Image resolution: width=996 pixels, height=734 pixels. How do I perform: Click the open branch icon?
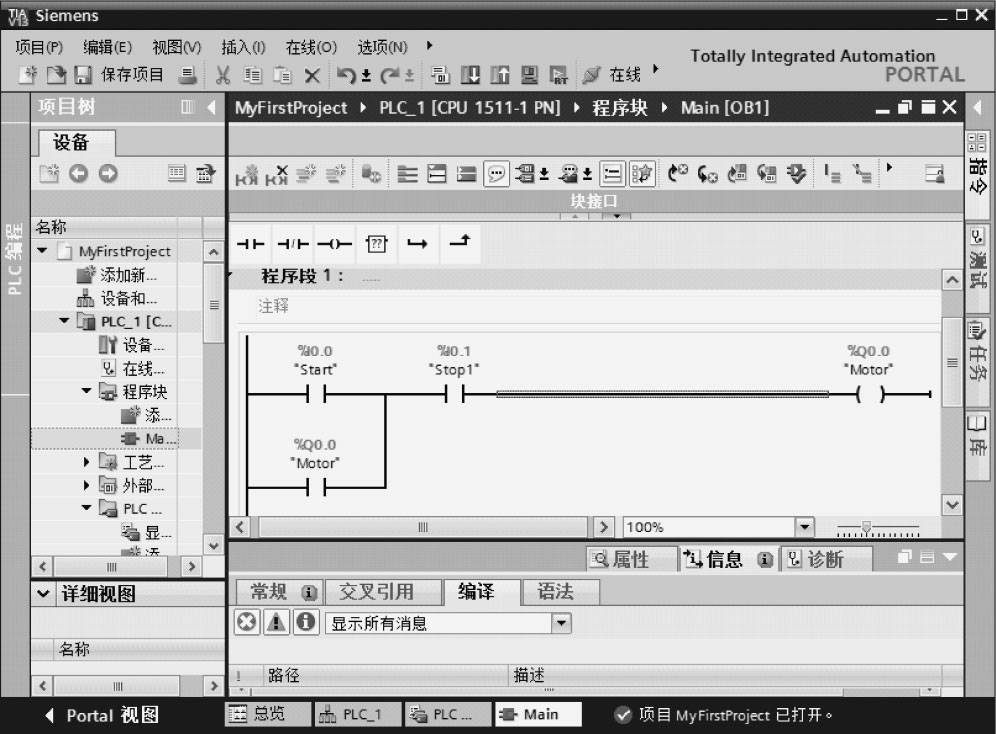[x=417, y=244]
